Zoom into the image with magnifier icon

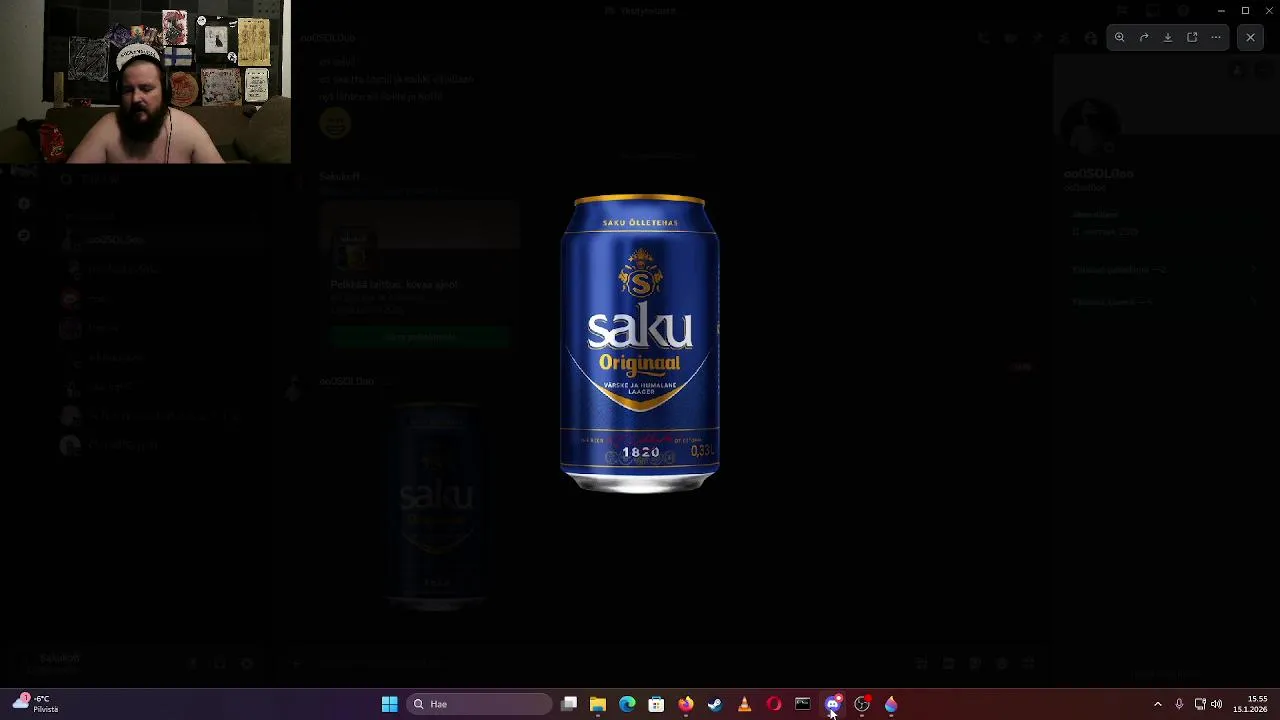click(x=1120, y=37)
